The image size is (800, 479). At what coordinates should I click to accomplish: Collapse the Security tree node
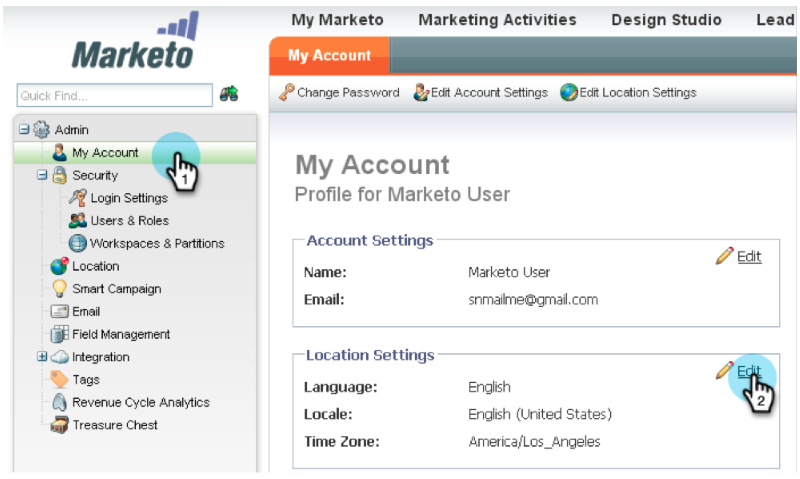pos(42,175)
